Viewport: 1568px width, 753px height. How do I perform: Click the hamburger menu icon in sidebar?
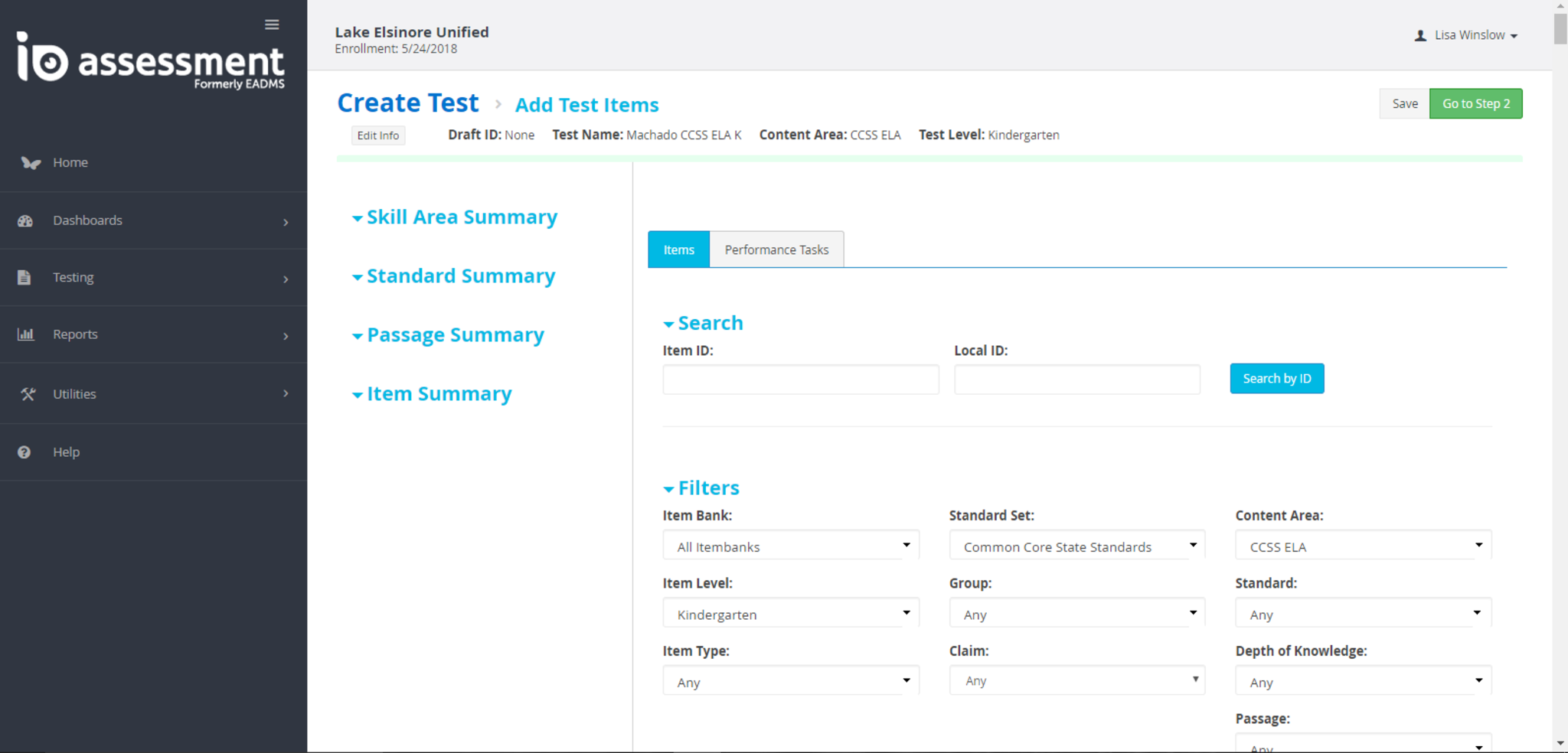(272, 24)
